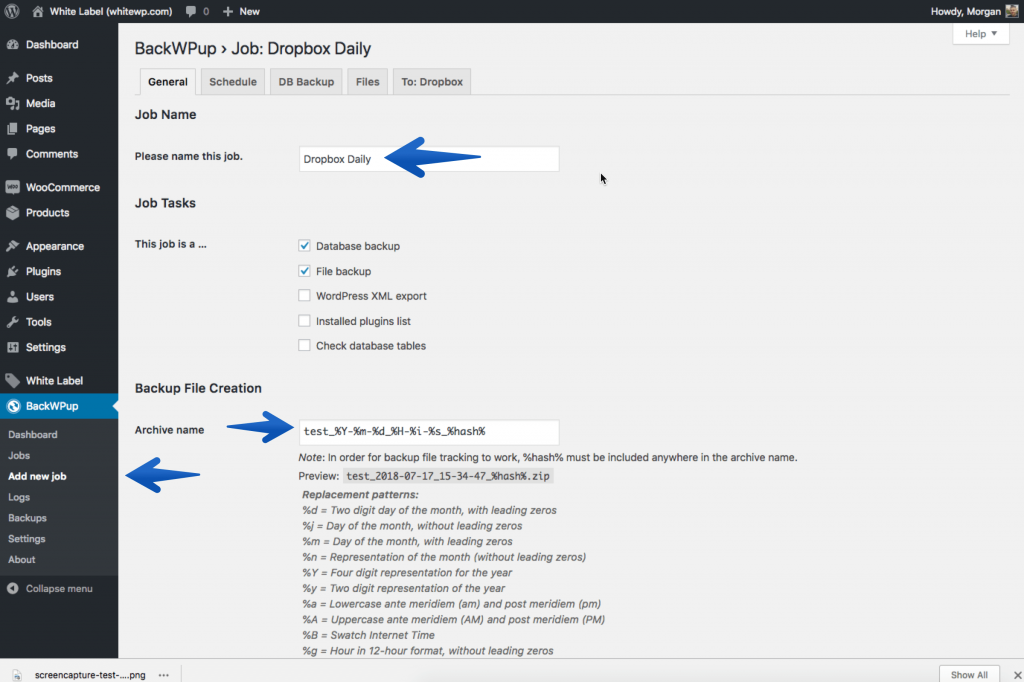The width and height of the screenshot is (1024, 682).
Task: Switch to the To: Dropbox tab
Action: [x=432, y=82]
